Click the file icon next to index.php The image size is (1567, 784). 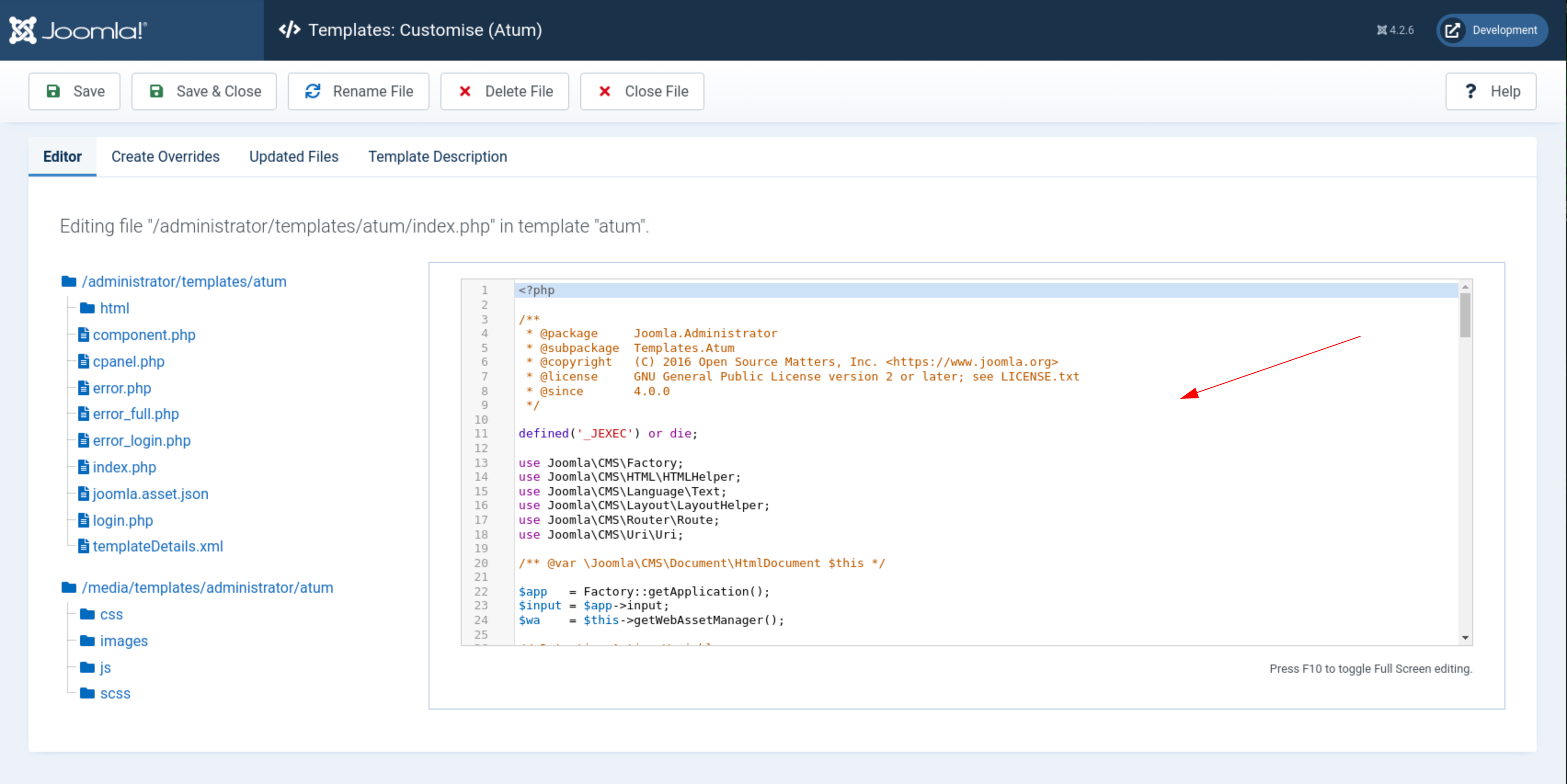(84, 467)
